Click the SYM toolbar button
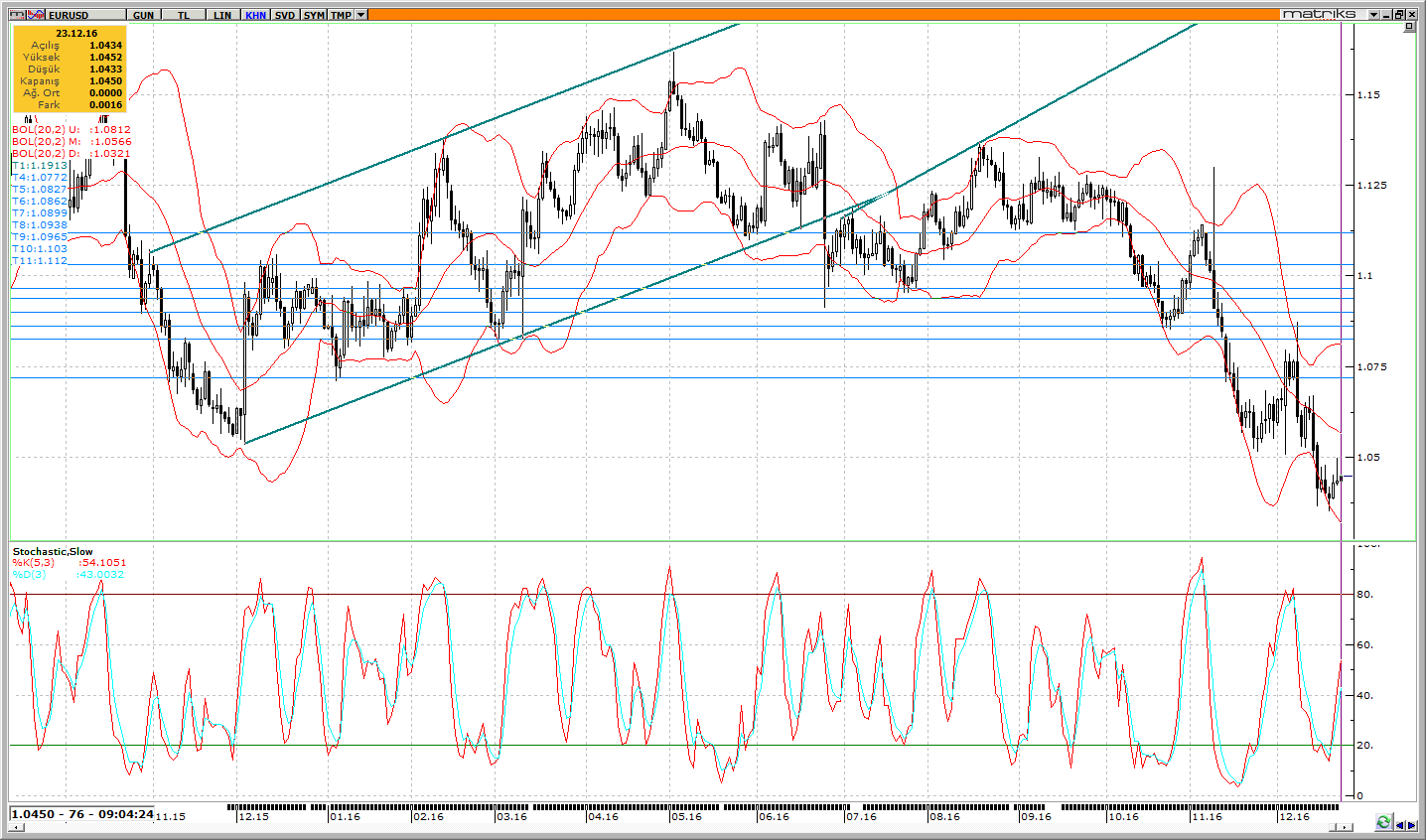 pos(314,15)
